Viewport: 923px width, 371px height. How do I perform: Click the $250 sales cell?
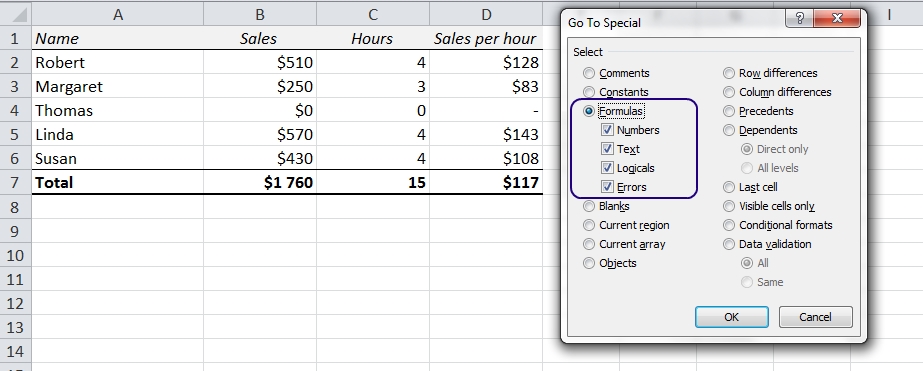260,87
